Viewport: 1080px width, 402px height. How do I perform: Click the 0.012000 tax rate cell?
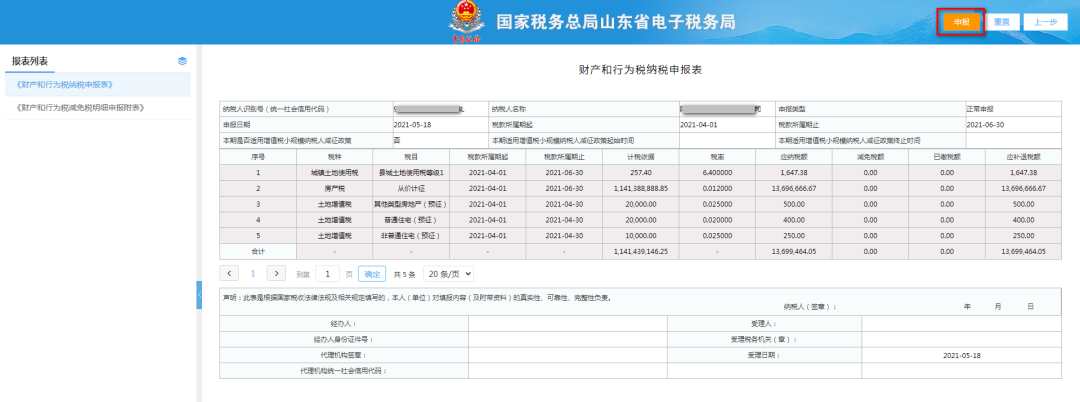[717, 188]
